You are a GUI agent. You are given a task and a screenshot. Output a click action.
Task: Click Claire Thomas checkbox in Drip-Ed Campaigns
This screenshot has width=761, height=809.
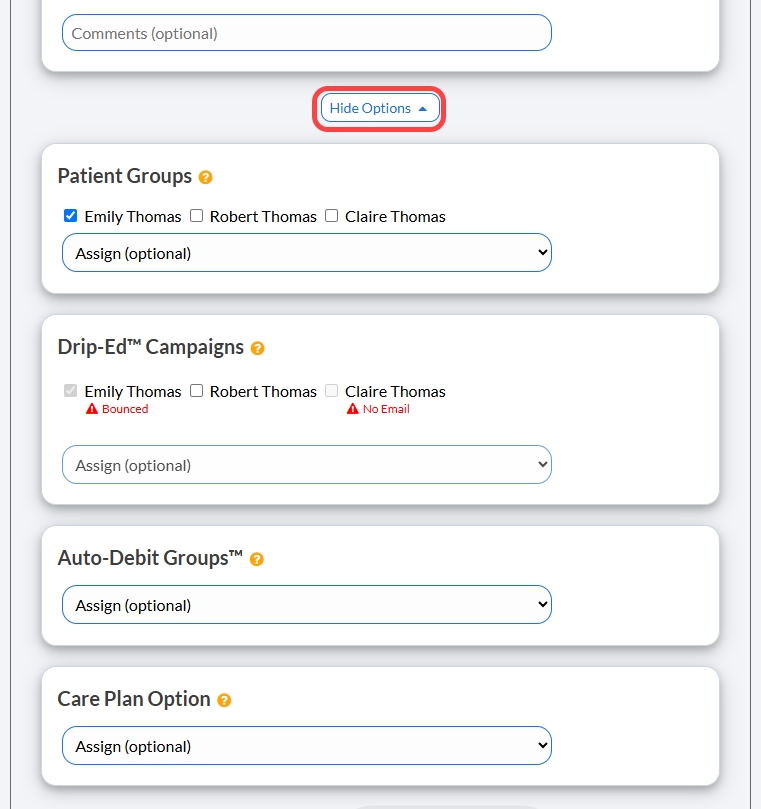pyautogui.click(x=332, y=391)
